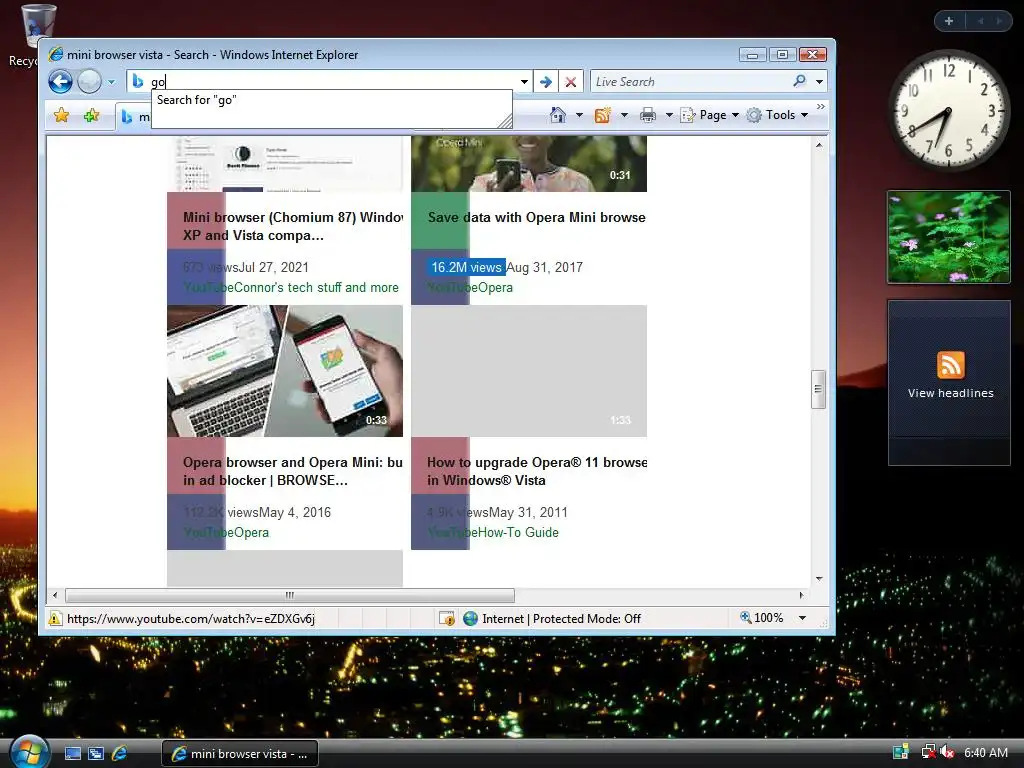Click the Show Desktop quick launch icon

[72, 754]
